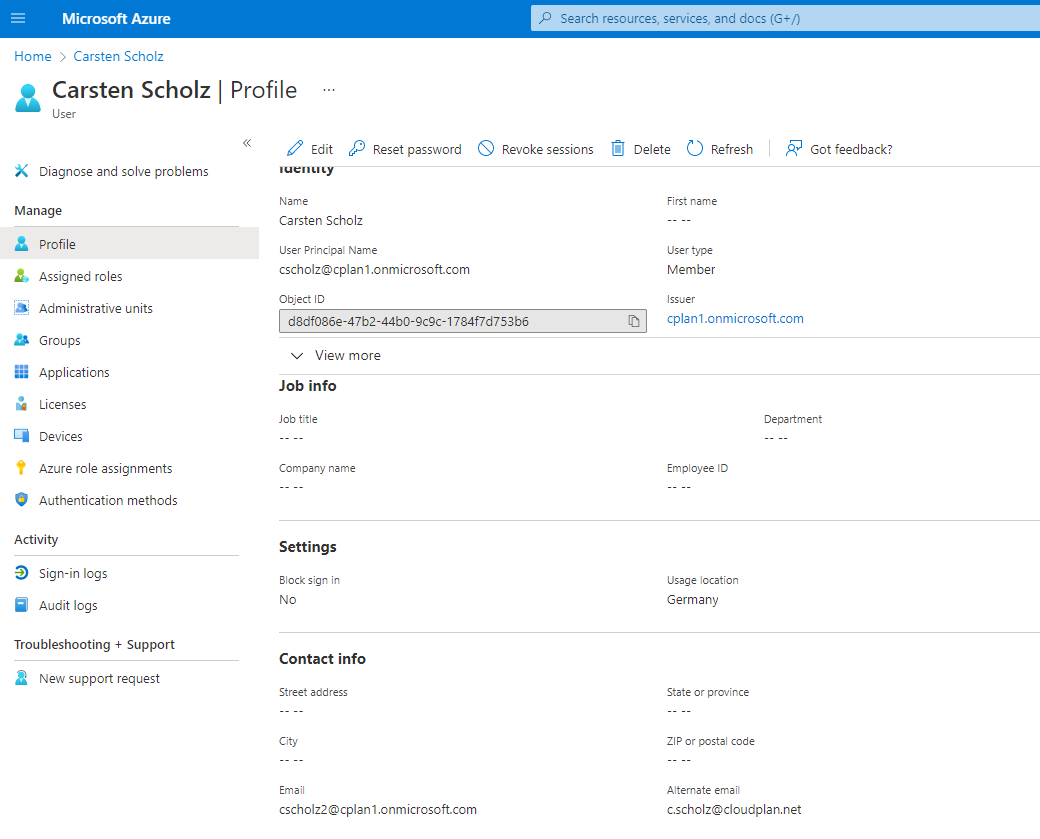The image size is (1040, 839).
Task: Collapse the sidebar with double chevron
Action: point(247,143)
